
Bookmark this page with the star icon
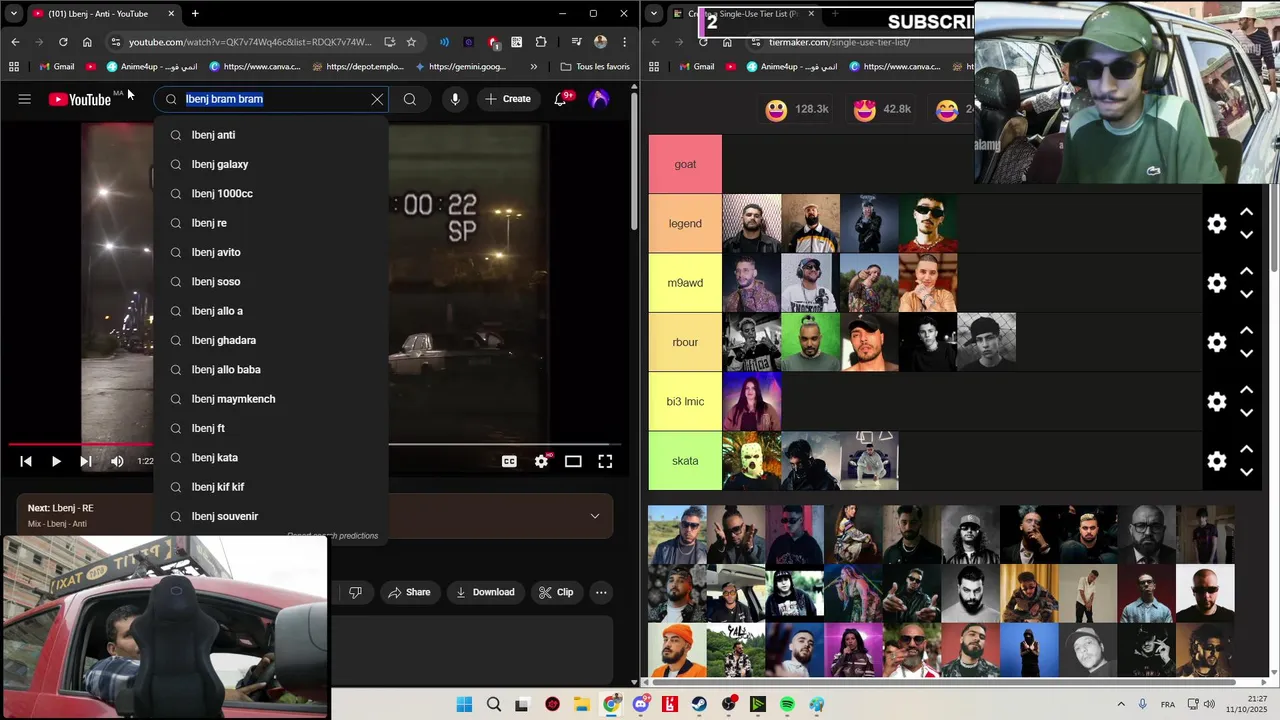[x=411, y=42]
